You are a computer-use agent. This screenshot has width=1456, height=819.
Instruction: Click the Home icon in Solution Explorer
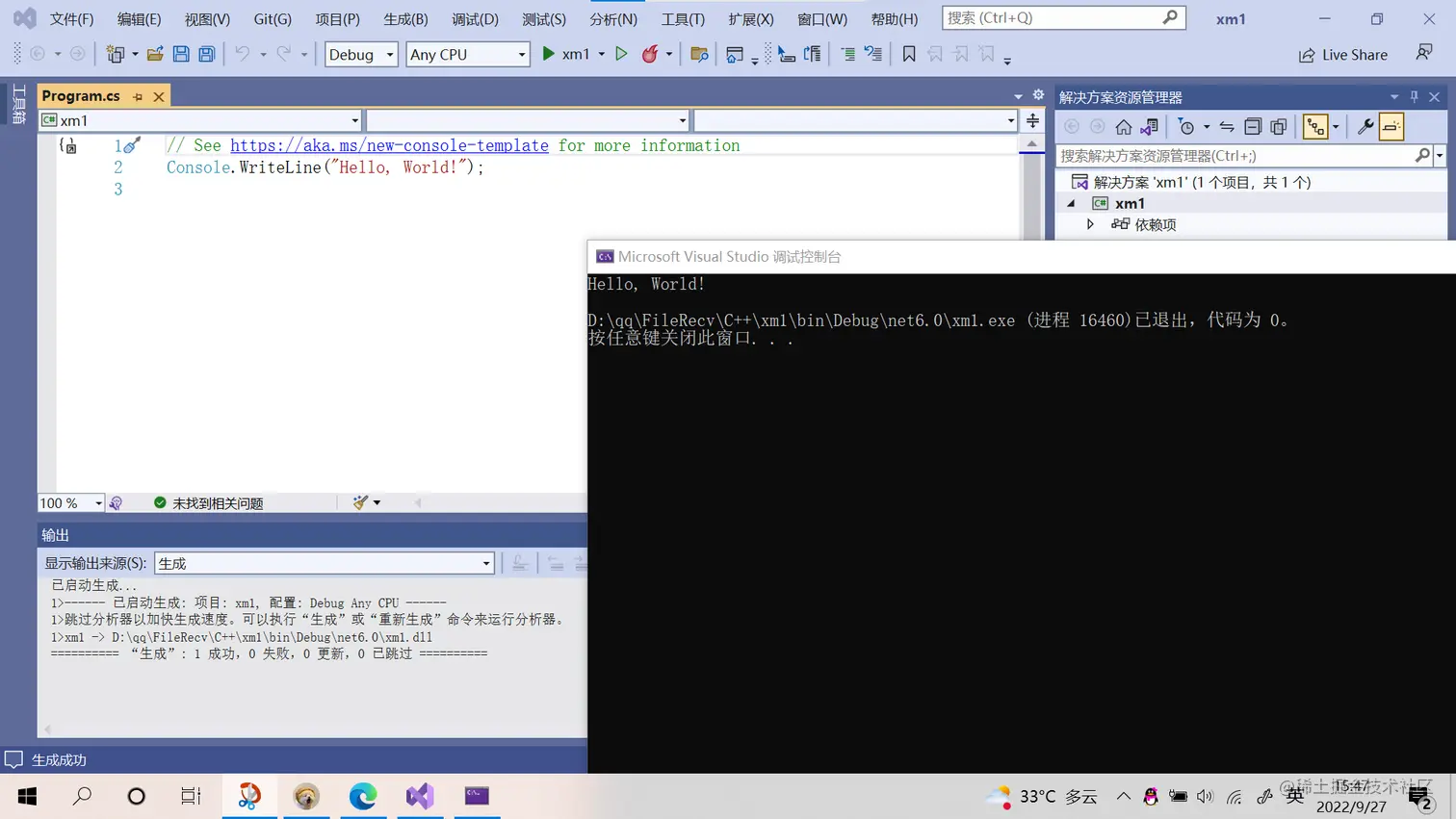[1124, 127]
